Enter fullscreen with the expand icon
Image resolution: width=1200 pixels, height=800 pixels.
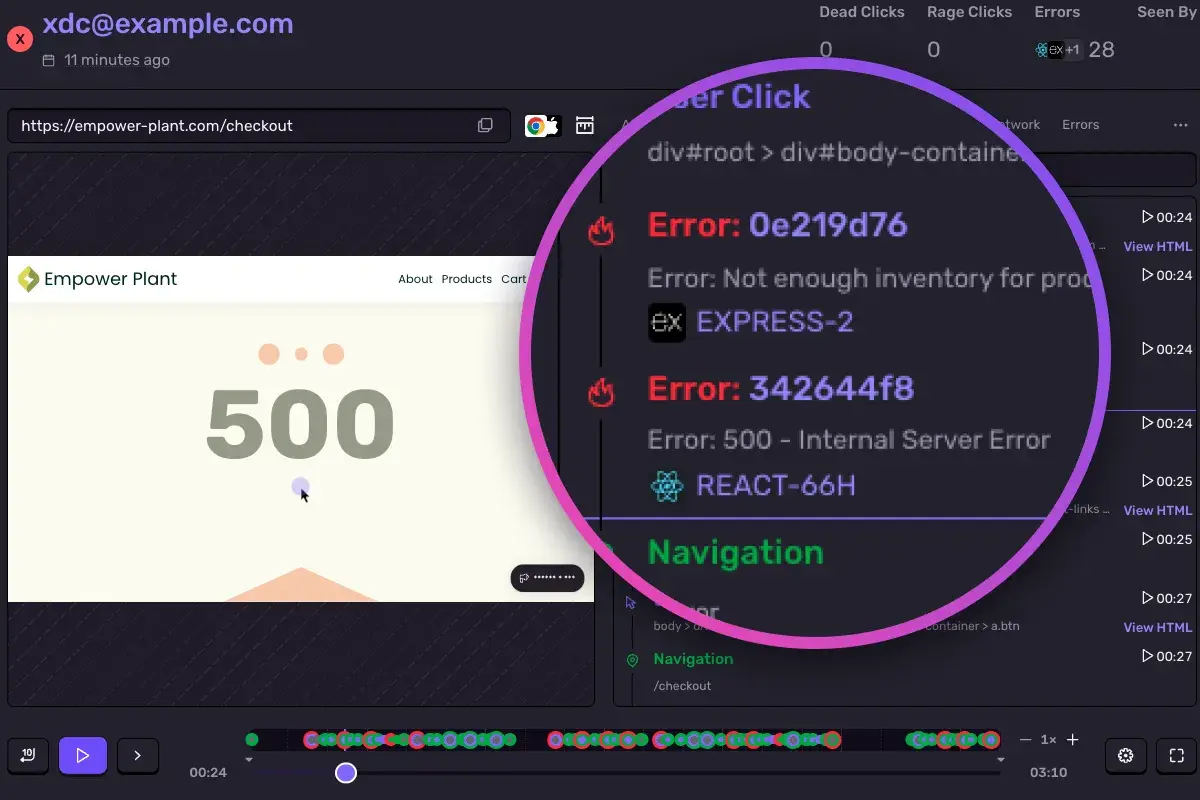coord(1173,756)
